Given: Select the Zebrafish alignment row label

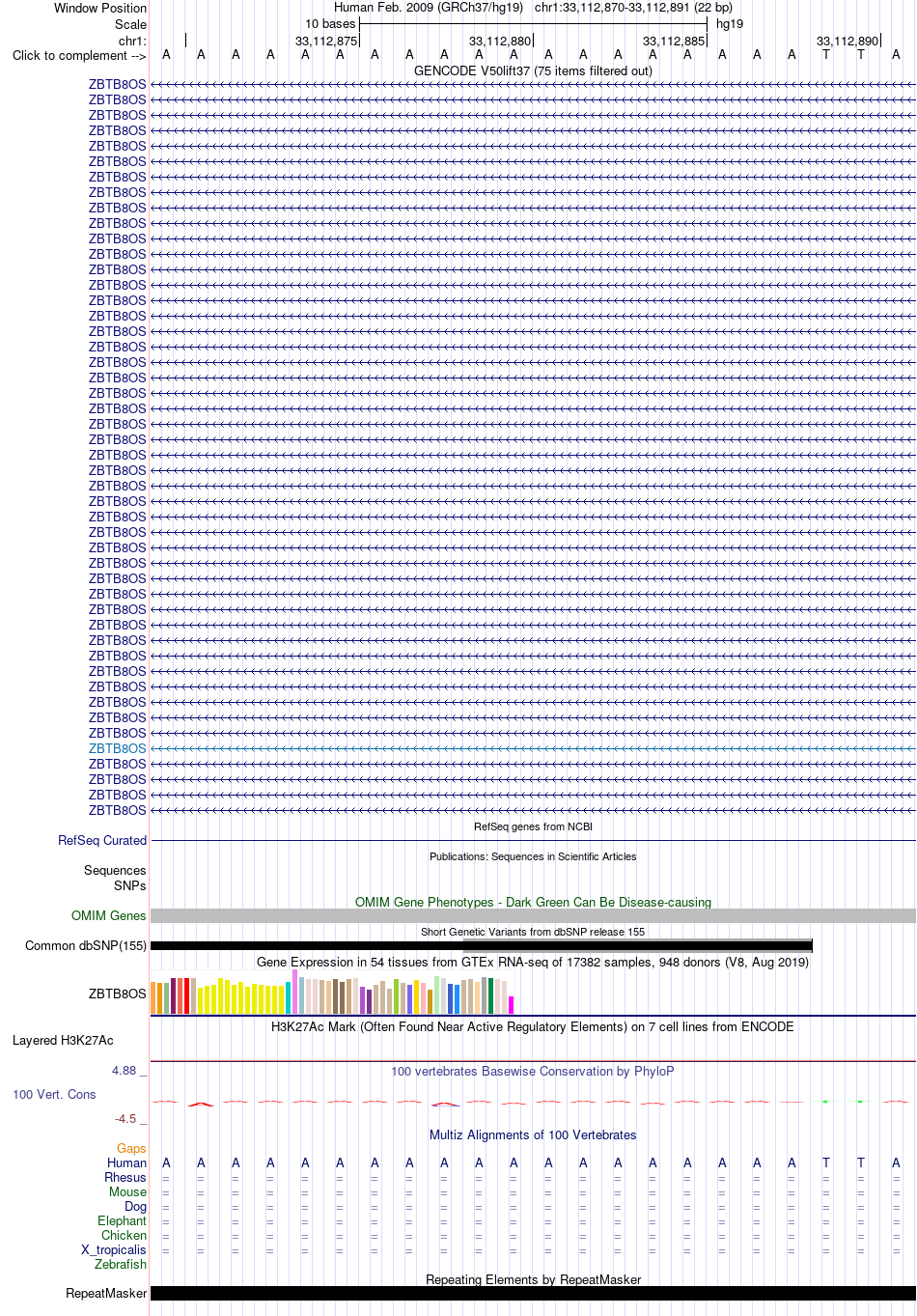Looking at the screenshot, I should (x=121, y=1264).
